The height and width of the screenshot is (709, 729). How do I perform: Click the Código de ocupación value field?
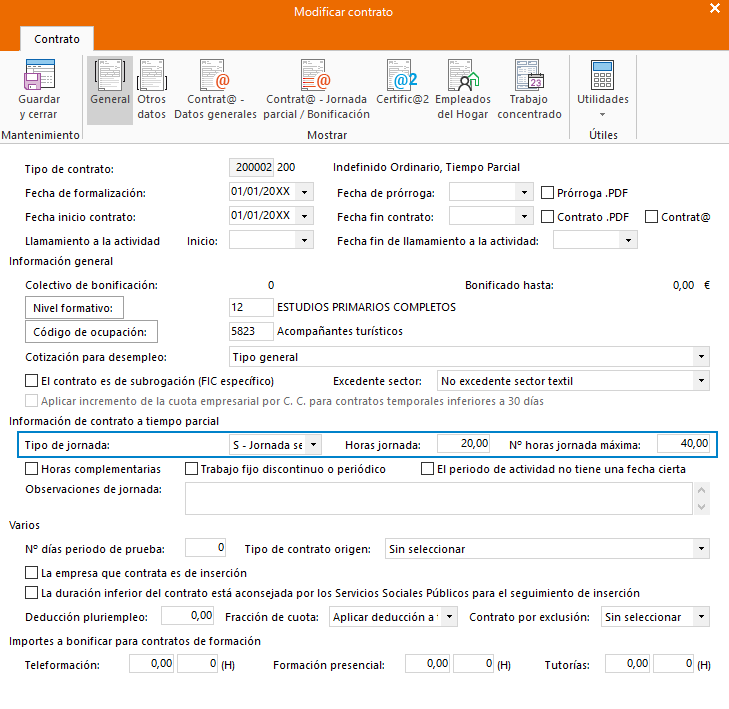251,331
